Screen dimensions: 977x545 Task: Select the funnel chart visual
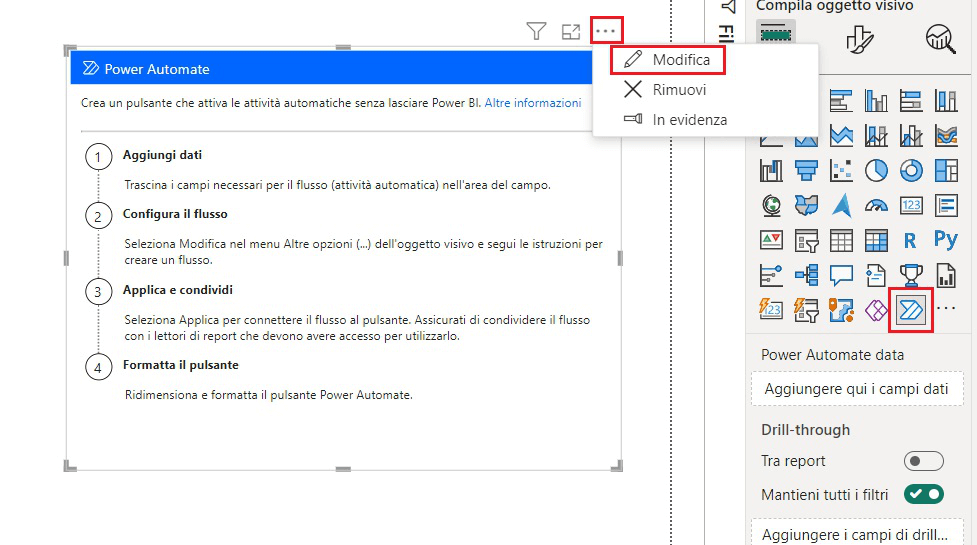coord(806,171)
